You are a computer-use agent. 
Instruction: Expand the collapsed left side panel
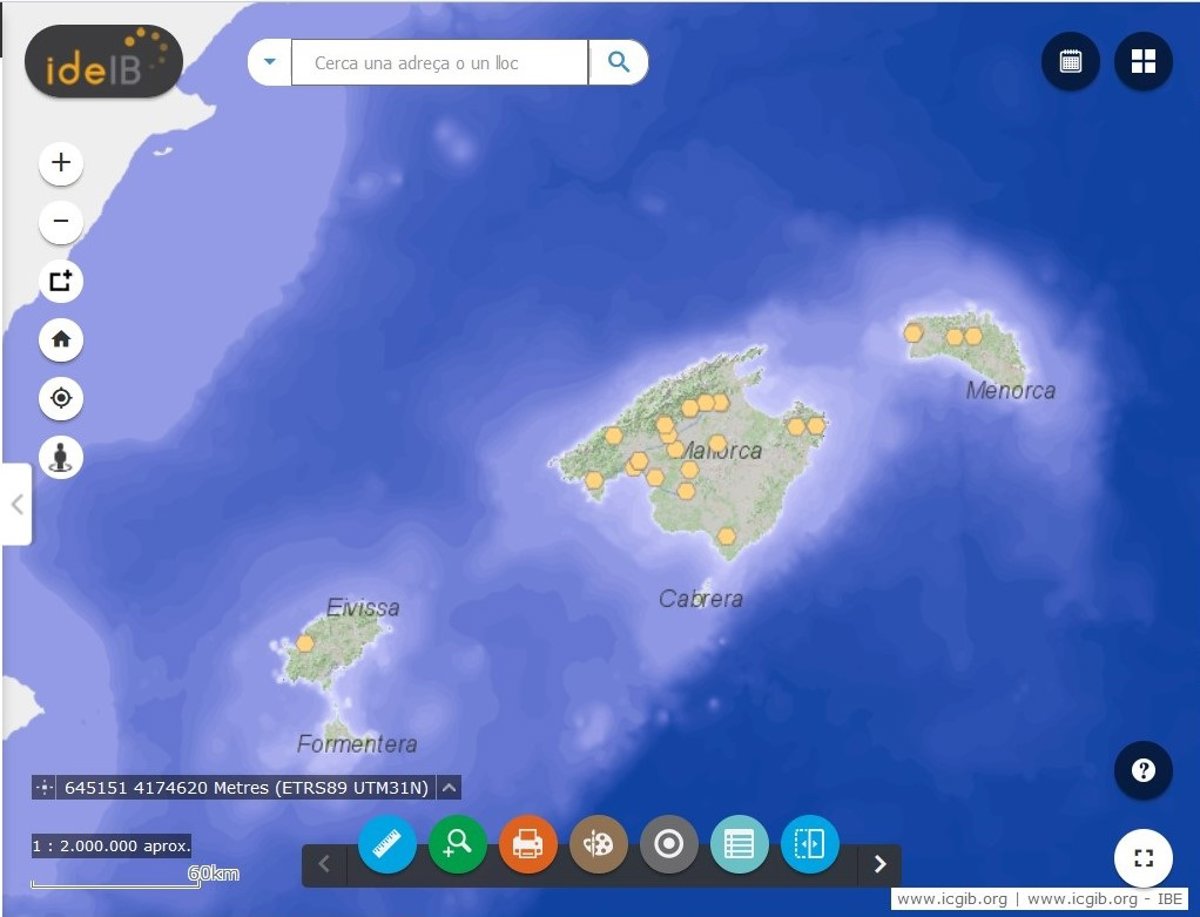click(x=16, y=504)
